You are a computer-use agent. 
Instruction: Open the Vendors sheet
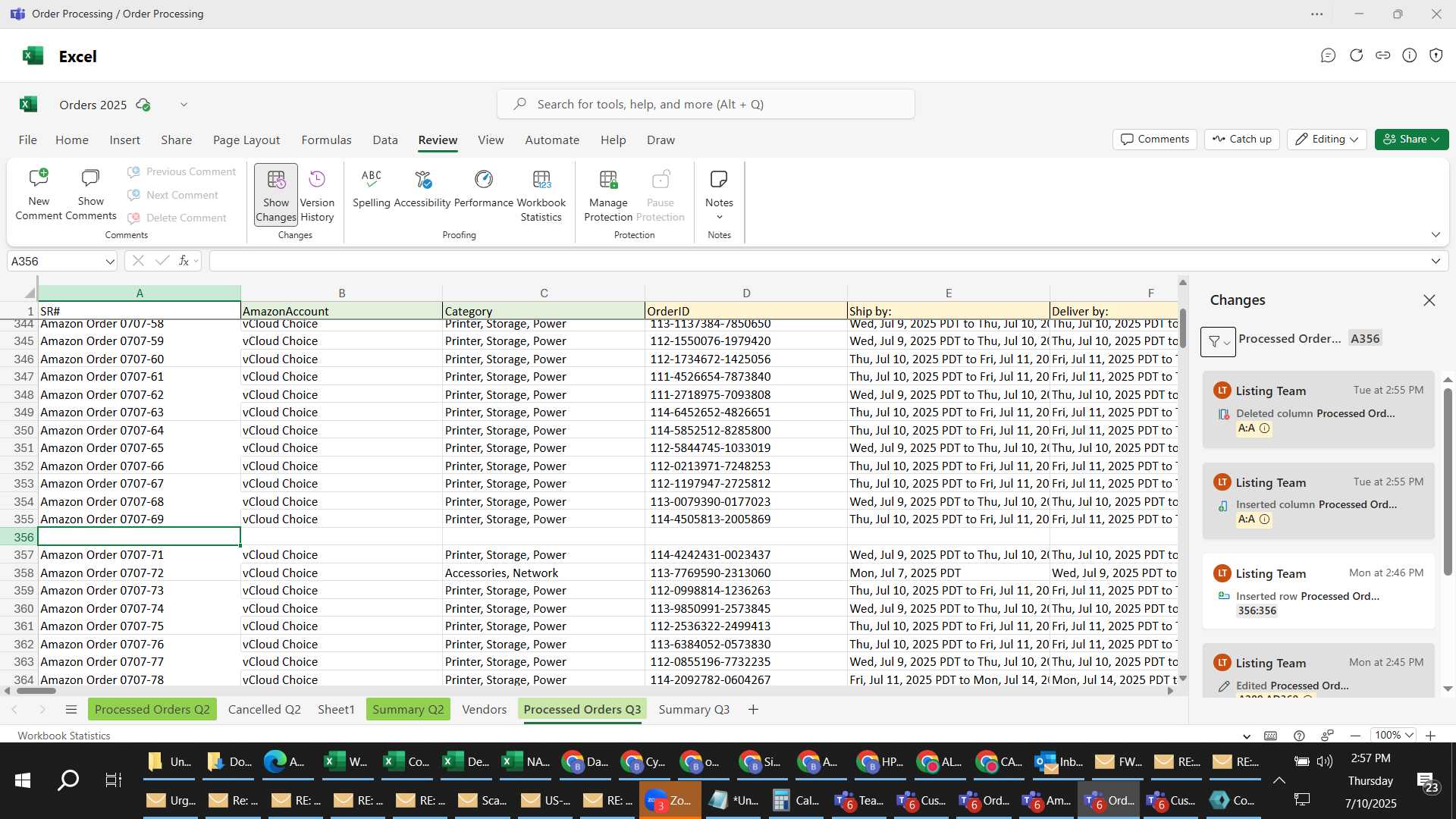coord(484,710)
